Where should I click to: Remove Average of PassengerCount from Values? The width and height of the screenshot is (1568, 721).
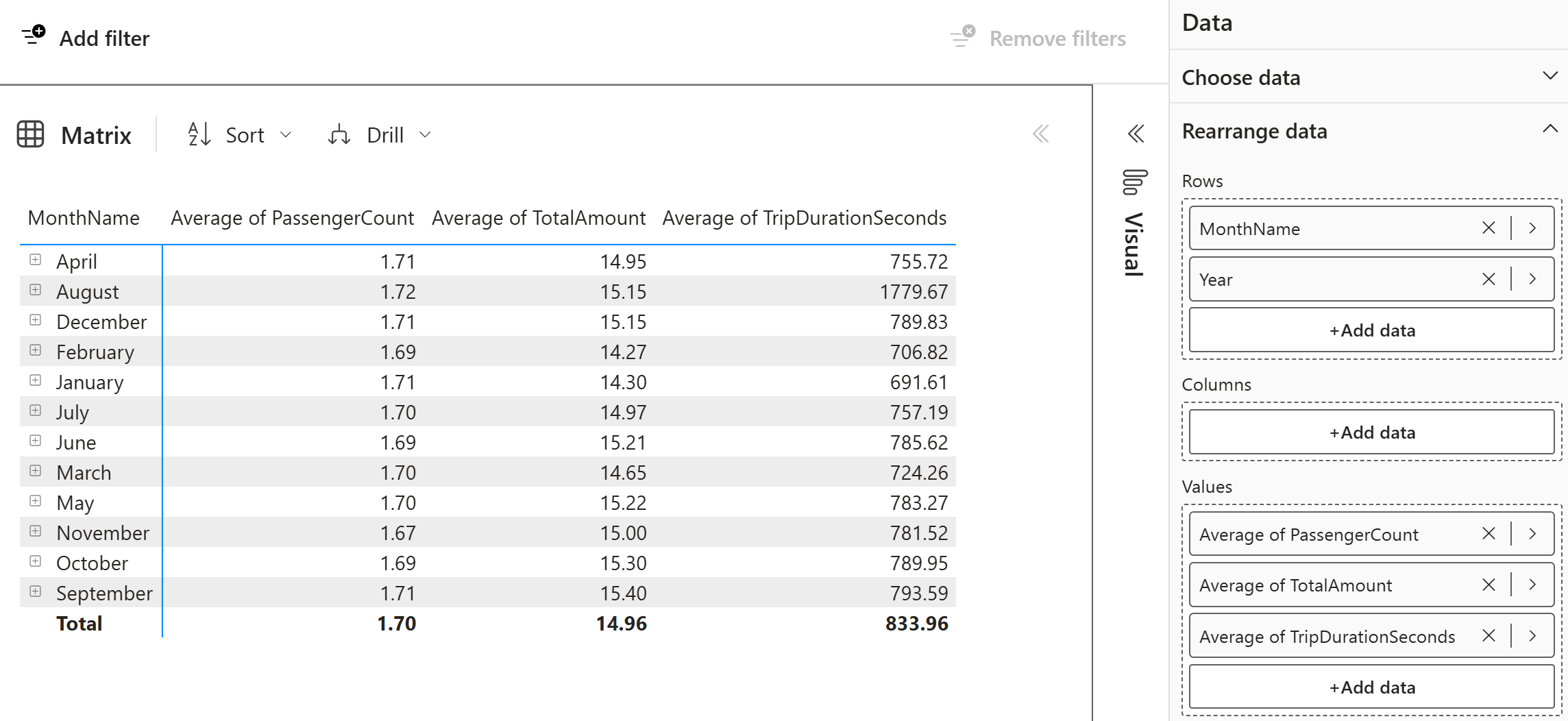1489,534
